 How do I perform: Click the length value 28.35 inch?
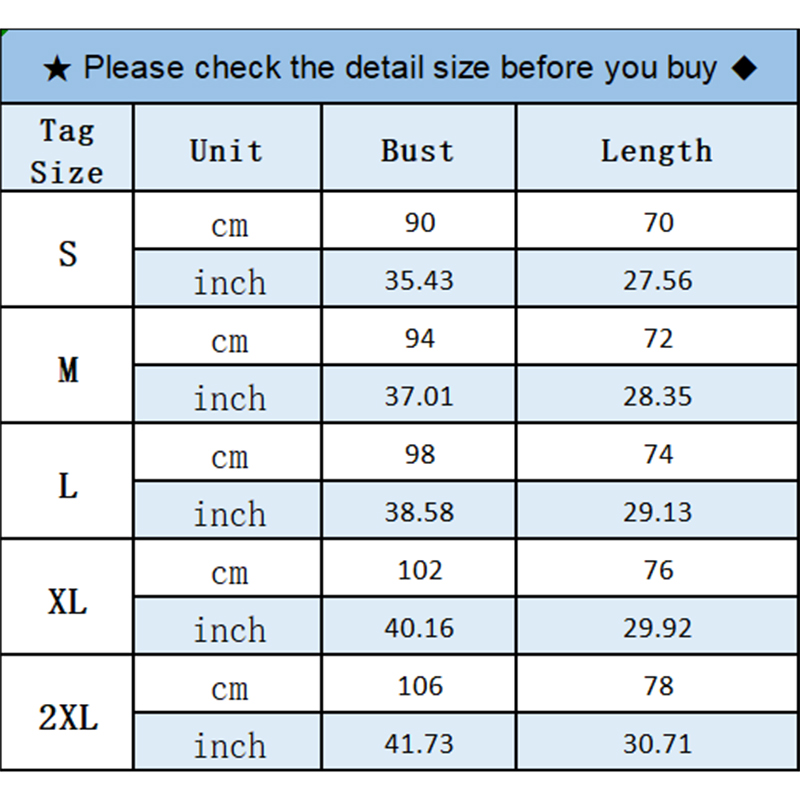pyautogui.click(x=657, y=397)
